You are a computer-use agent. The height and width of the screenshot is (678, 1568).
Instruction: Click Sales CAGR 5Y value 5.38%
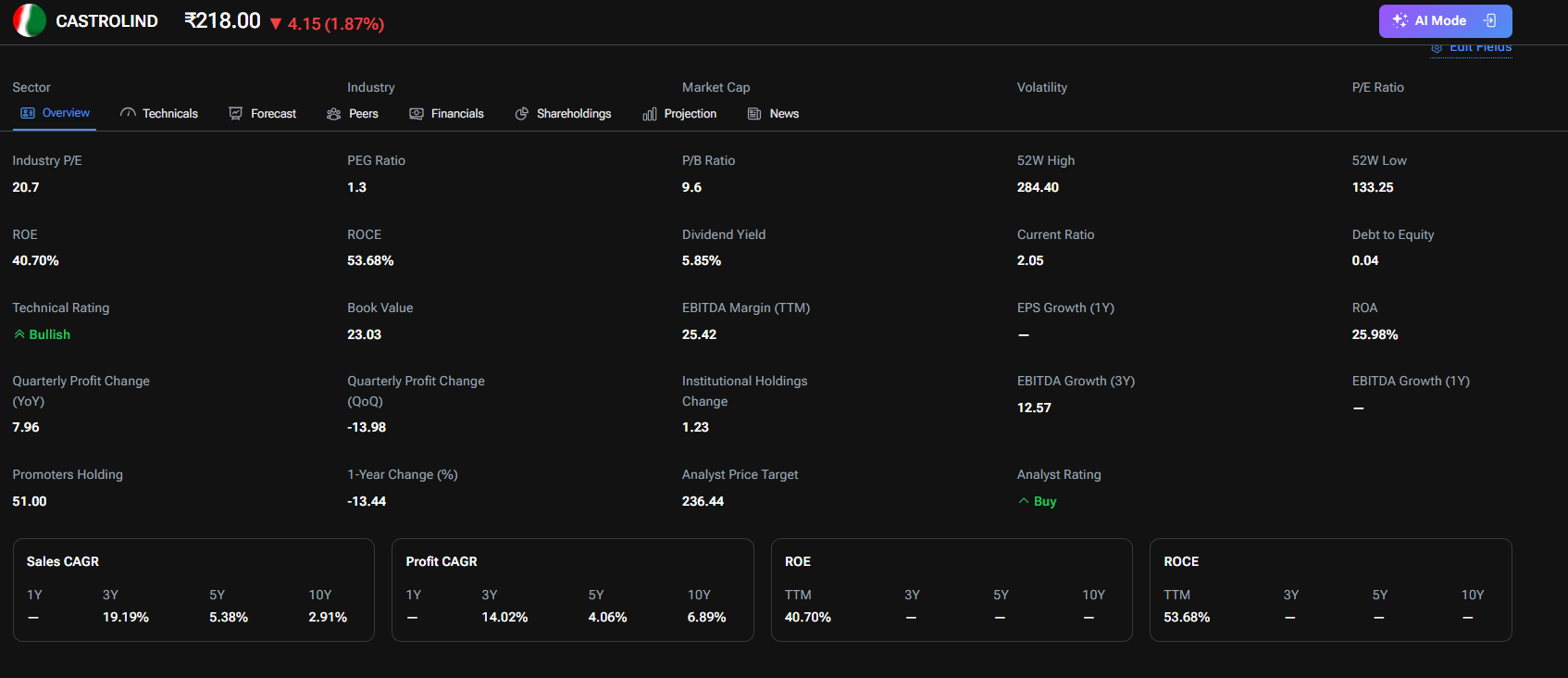229,617
